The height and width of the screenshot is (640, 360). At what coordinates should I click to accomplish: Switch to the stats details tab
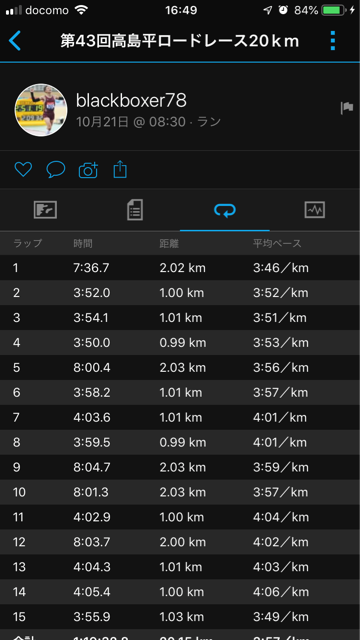click(x=135, y=210)
